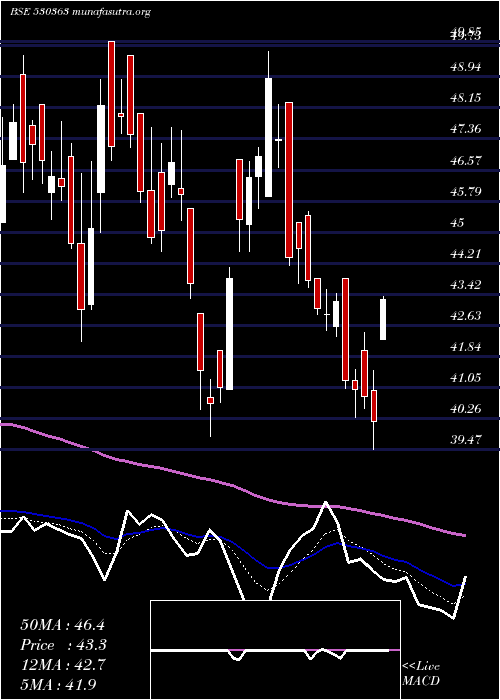Select the 12MA : 42.7 readout
The height and width of the screenshot is (700, 500).
(62, 665)
